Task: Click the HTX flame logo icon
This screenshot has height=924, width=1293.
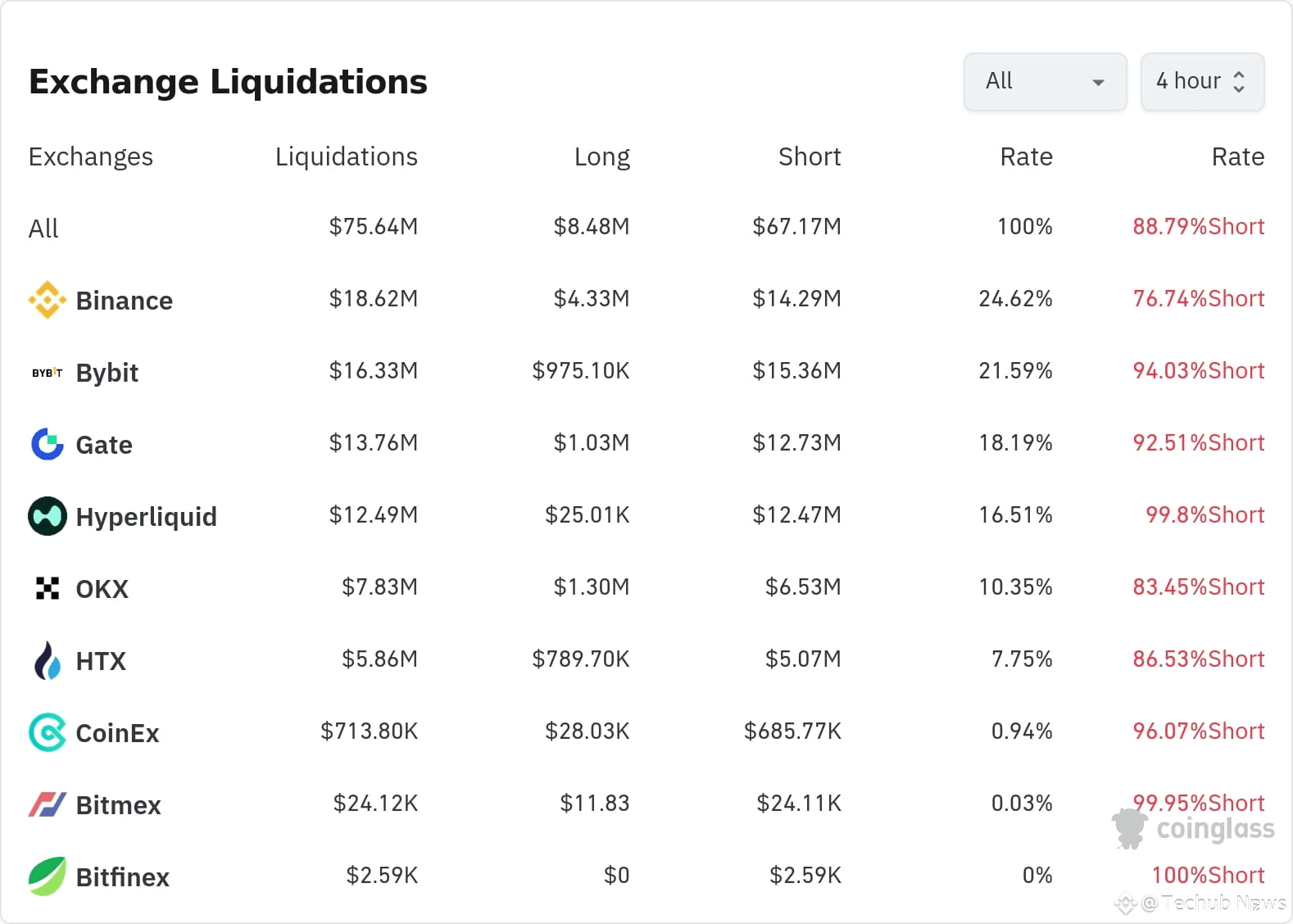Action: (47, 660)
